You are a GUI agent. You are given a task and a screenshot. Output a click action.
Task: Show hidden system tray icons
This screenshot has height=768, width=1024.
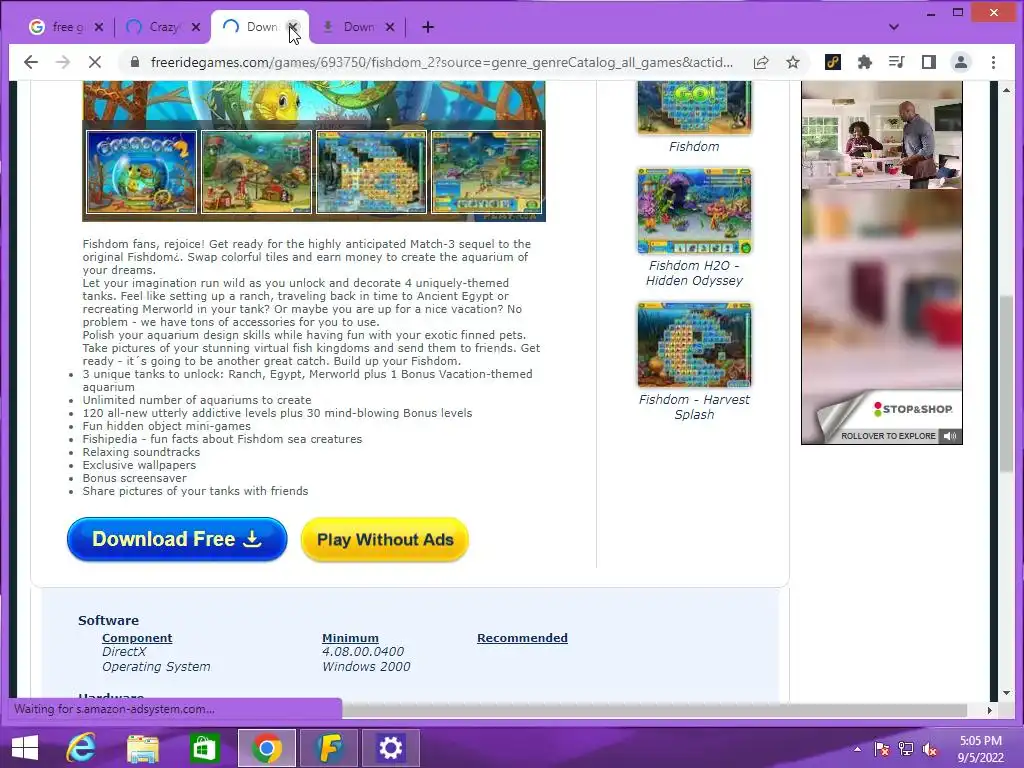(x=857, y=749)
